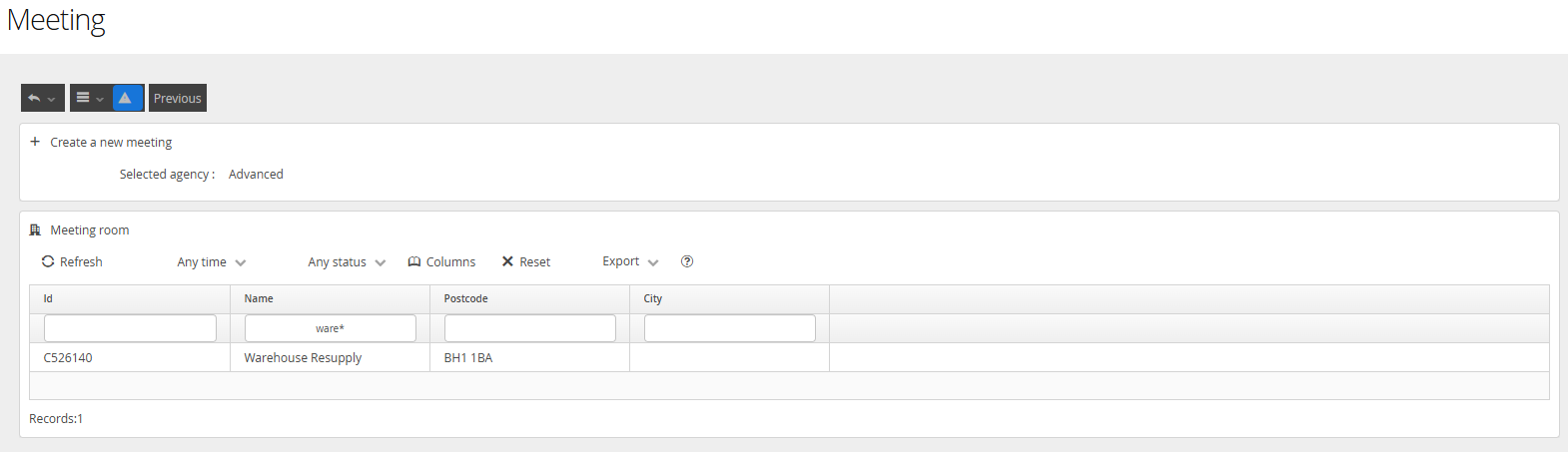Viewport: 1568px width, 452px height.
Task: Open the Export dropdown menu
Action: click(630, 261)
